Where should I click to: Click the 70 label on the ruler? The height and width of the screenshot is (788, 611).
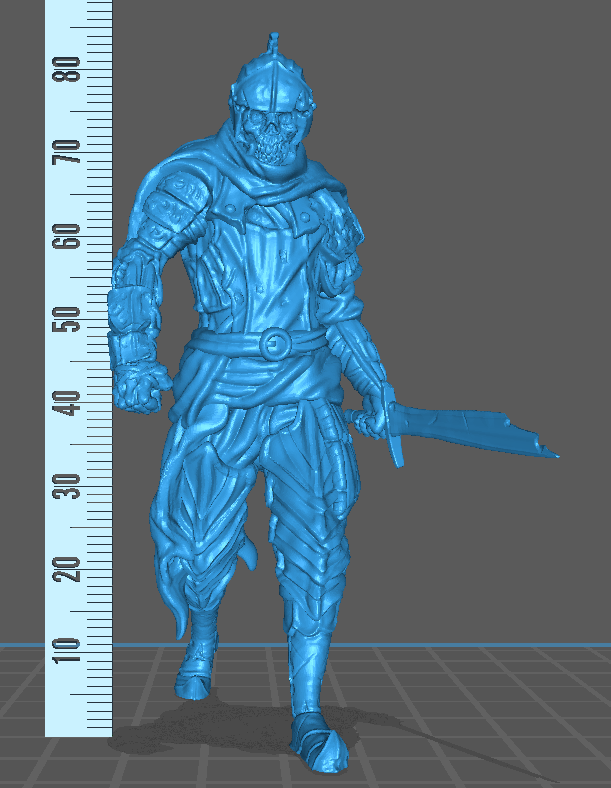tap(67, 152)
